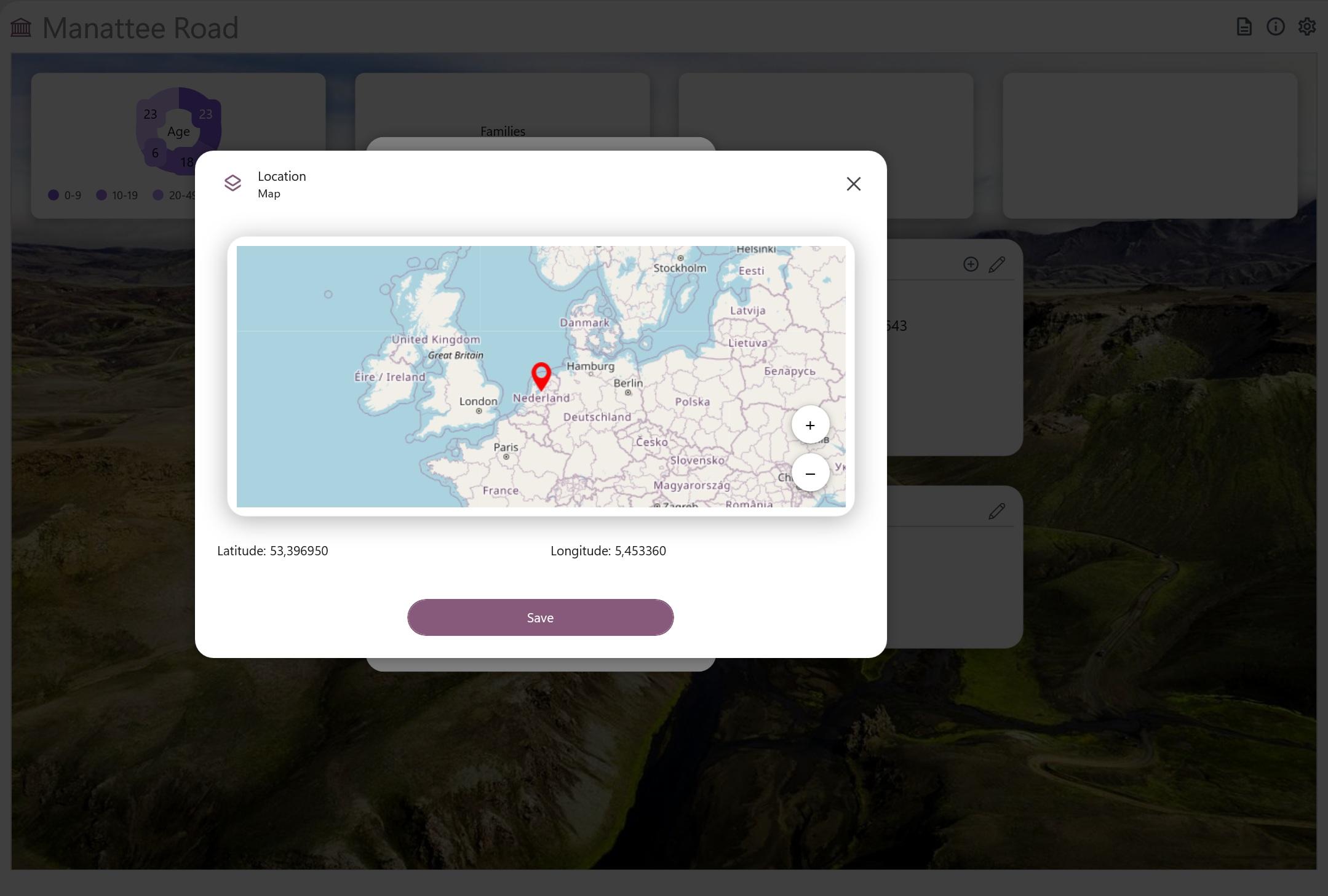
Task: Close the Location map dialog
Action: coord(853,184)
